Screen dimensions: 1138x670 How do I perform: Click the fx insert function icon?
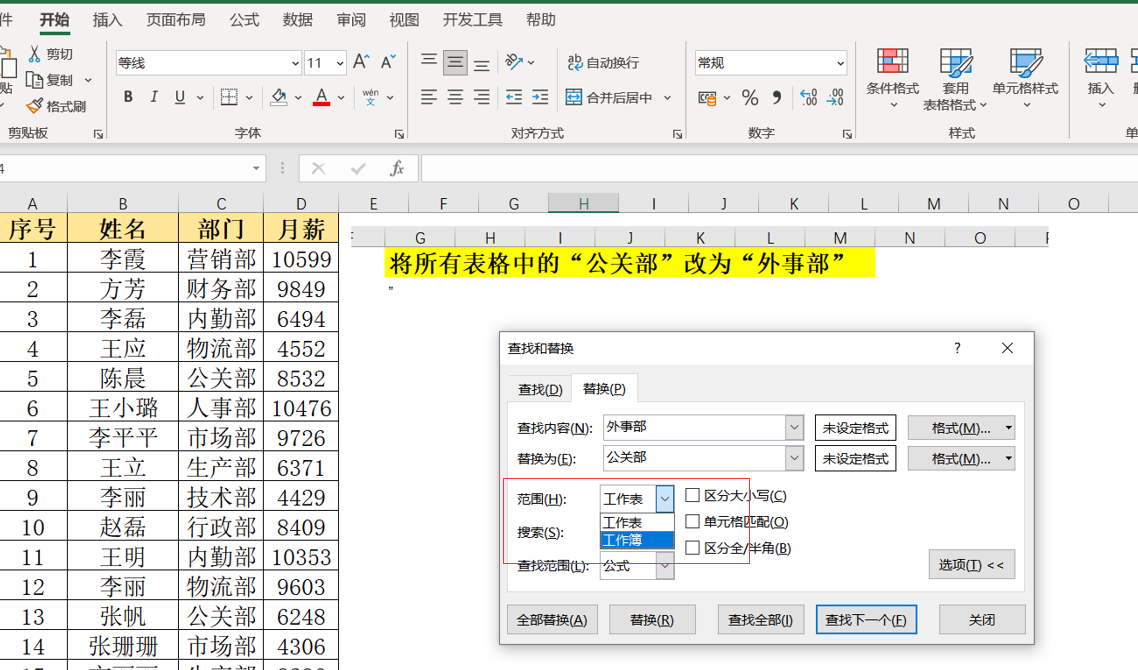click(396, 168)
